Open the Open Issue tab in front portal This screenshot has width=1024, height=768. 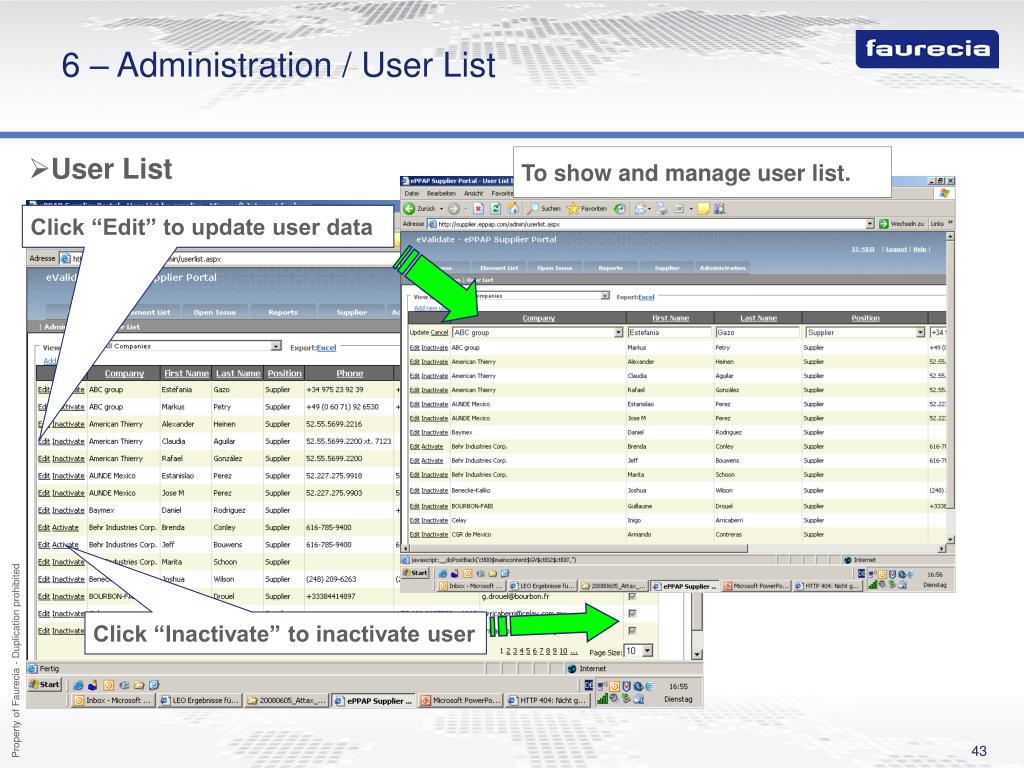[x=554, y=268]
